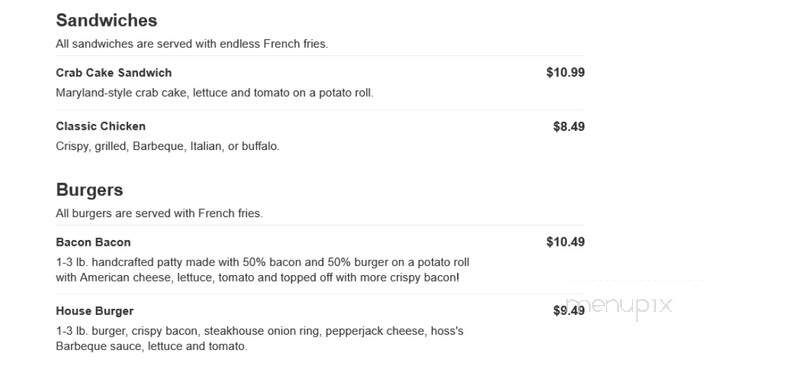The width and height of the screenshot is (798, 388).
Task: Click the Crispy, grilled, Barbeque description line
Action: 167,147
